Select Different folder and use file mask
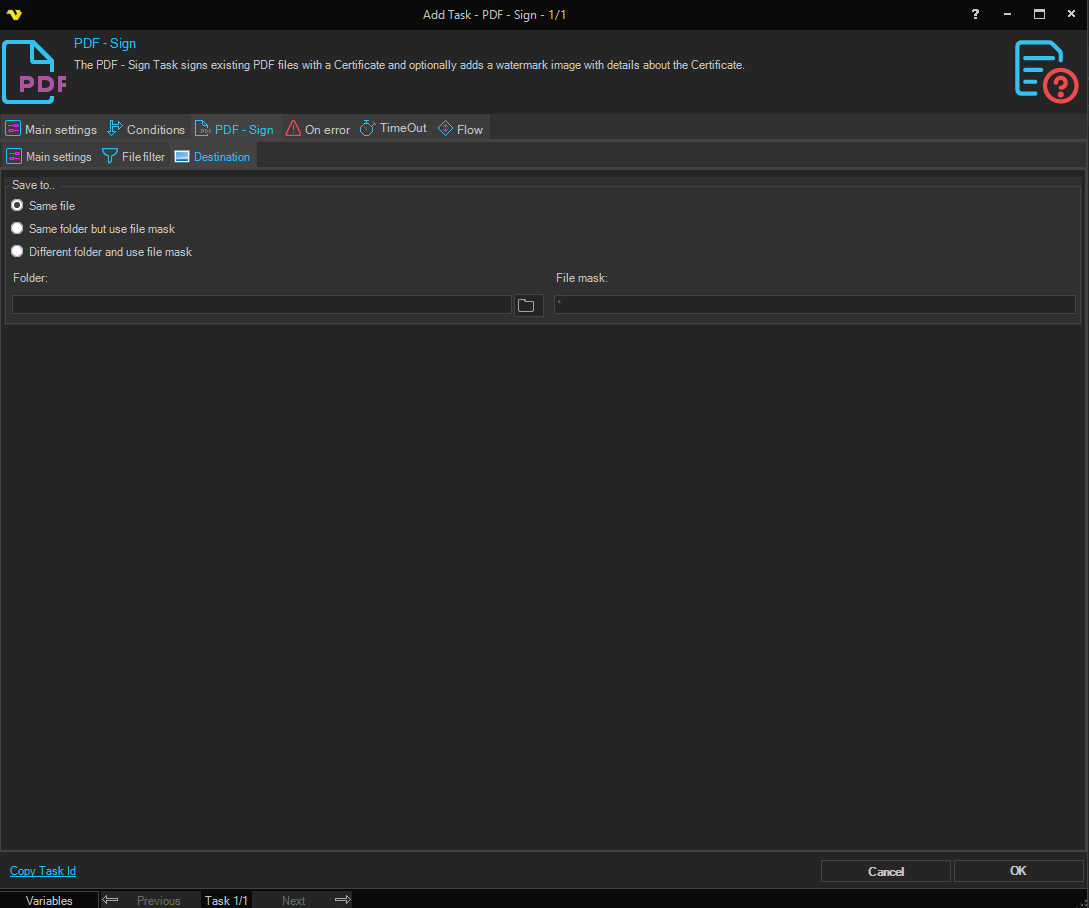1089x908 pixels. (17, 251)
